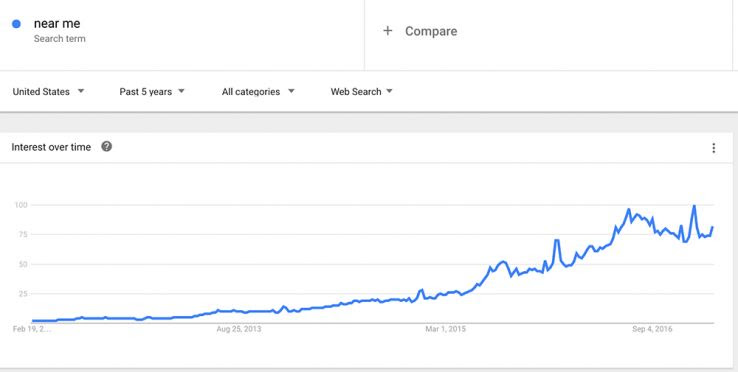The height and width of the screenshot is (372, 738).
Task: Open the All categories dropdown
Action: [258, 92]
